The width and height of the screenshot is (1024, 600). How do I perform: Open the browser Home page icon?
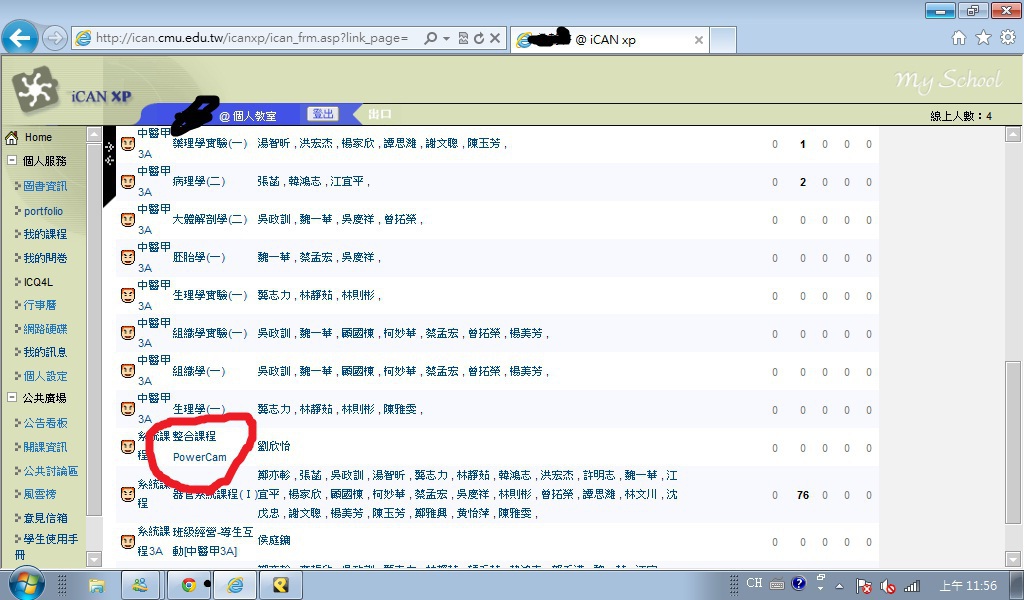958,38
